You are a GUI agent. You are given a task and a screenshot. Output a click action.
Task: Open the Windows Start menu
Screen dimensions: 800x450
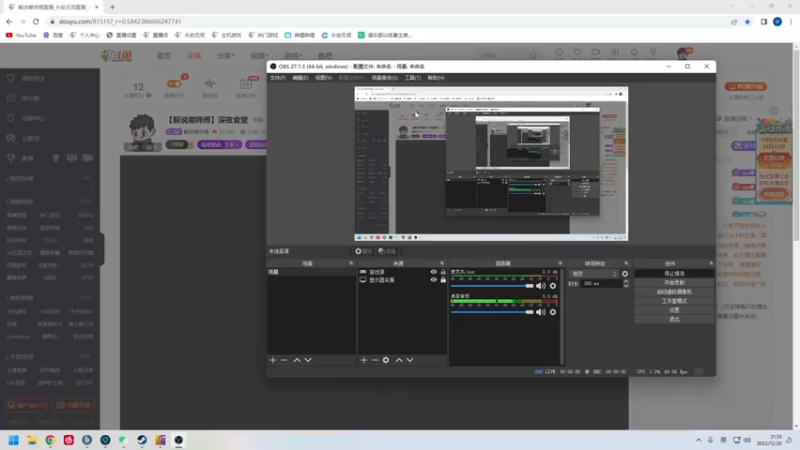(13, 440)
